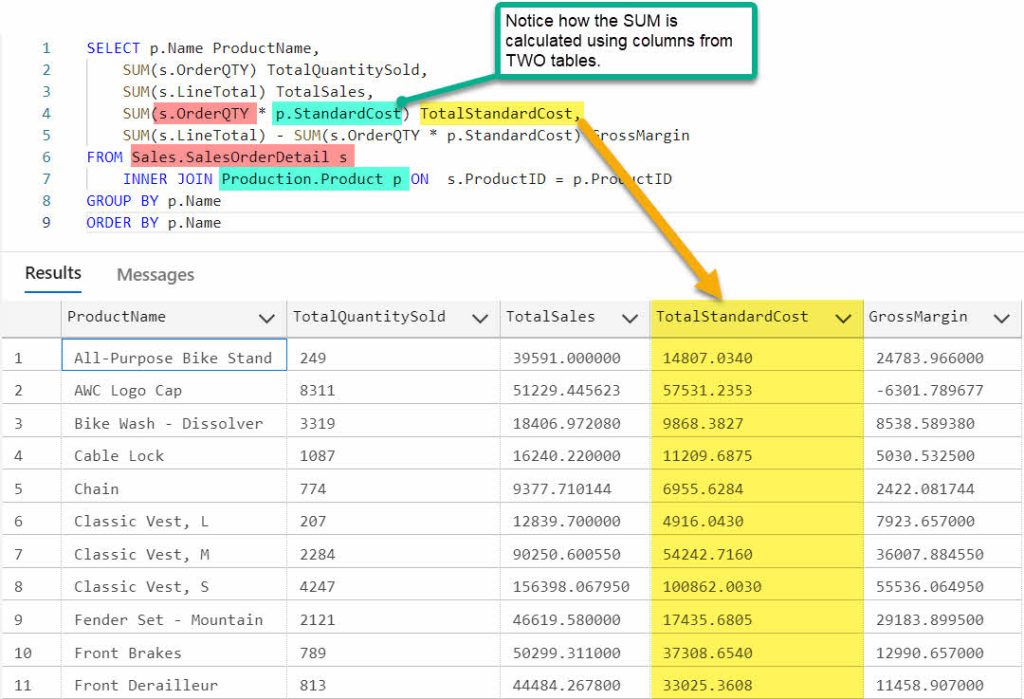Click GrossMargin value 11458.907000
This screenshot has width=1024, height=699.
tap(929, 685)
